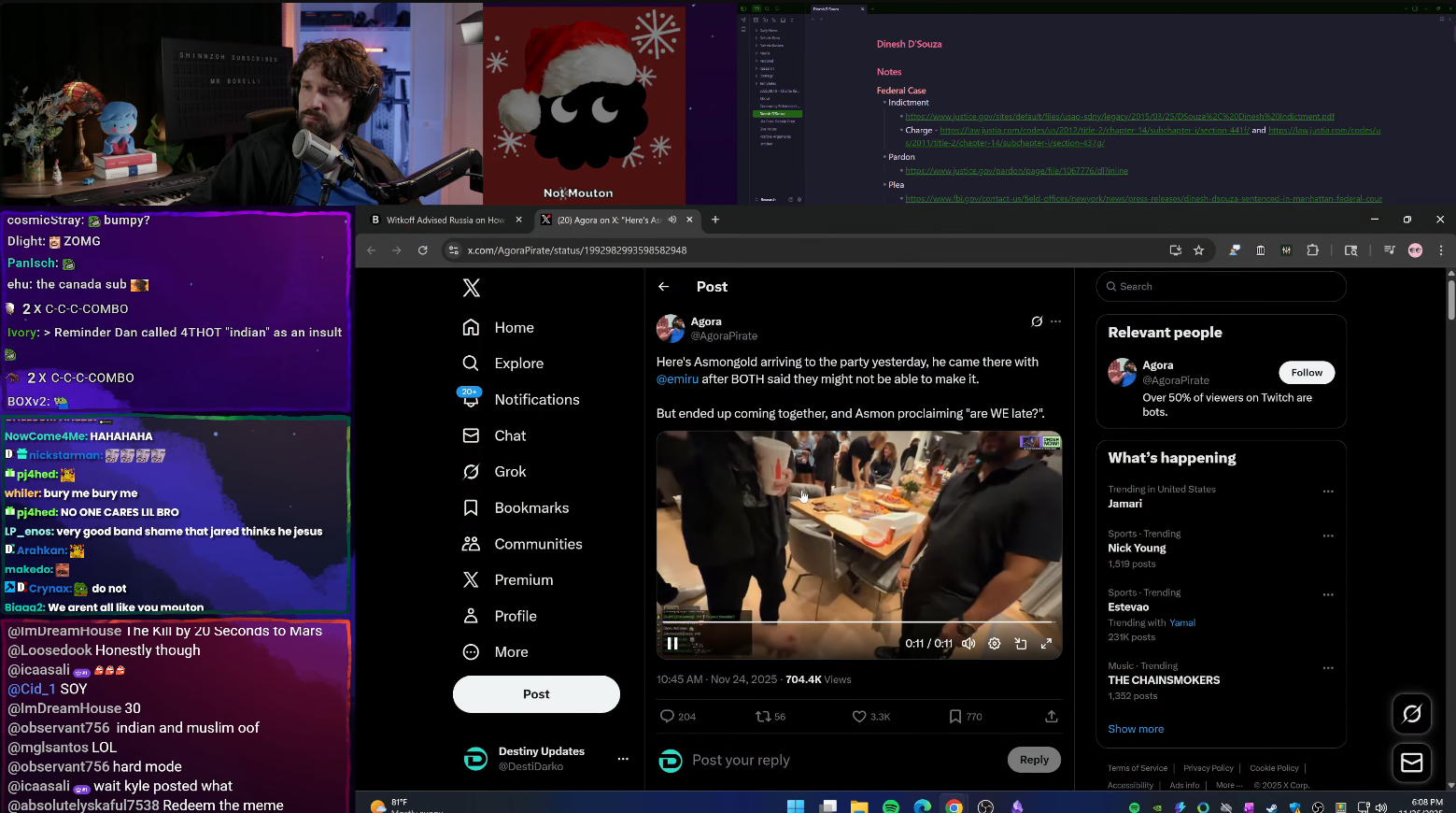Go back using the Post header arrow

664,287
